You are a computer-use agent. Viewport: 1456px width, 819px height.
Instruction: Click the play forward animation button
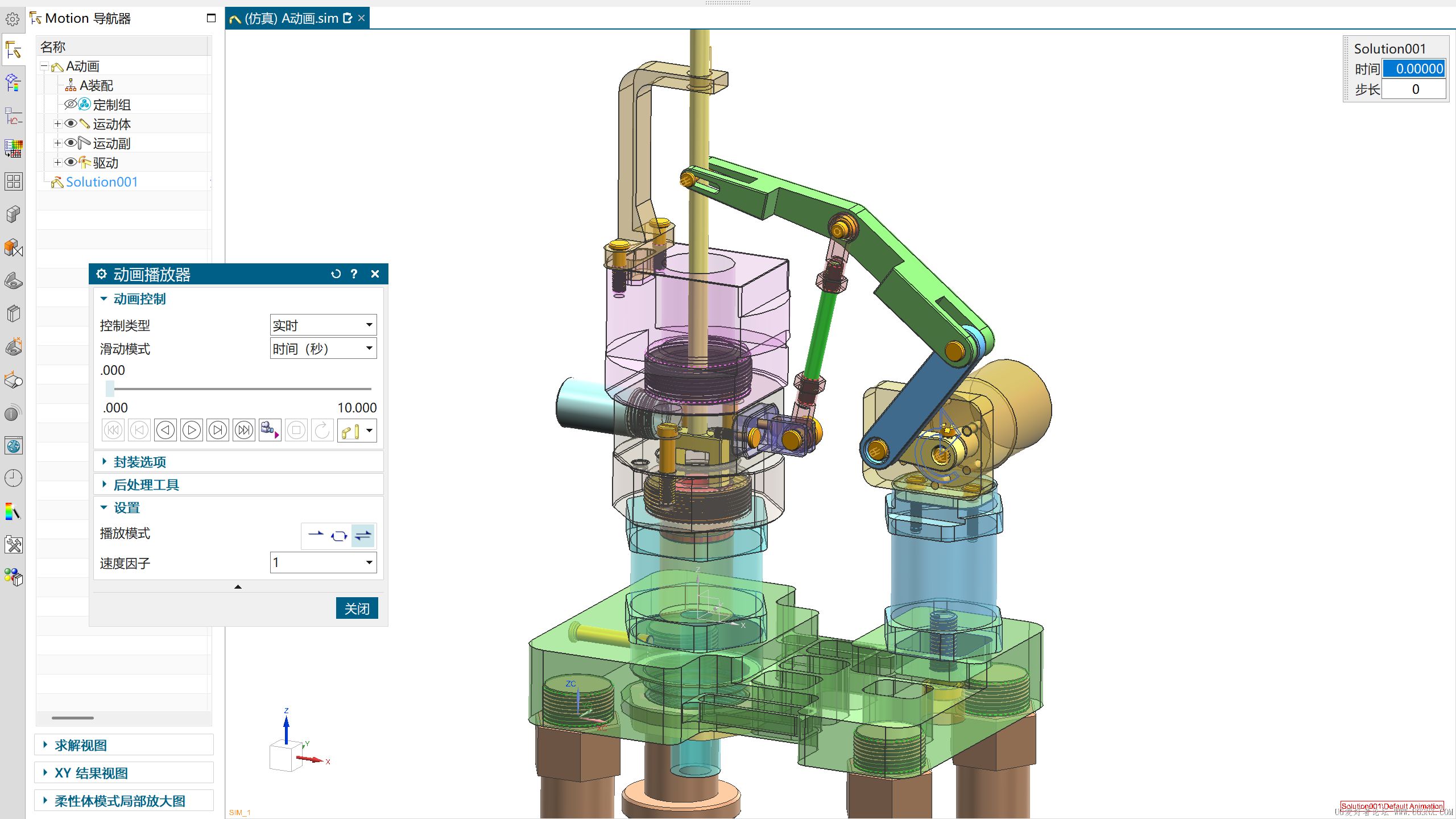[x=192, y=431]
